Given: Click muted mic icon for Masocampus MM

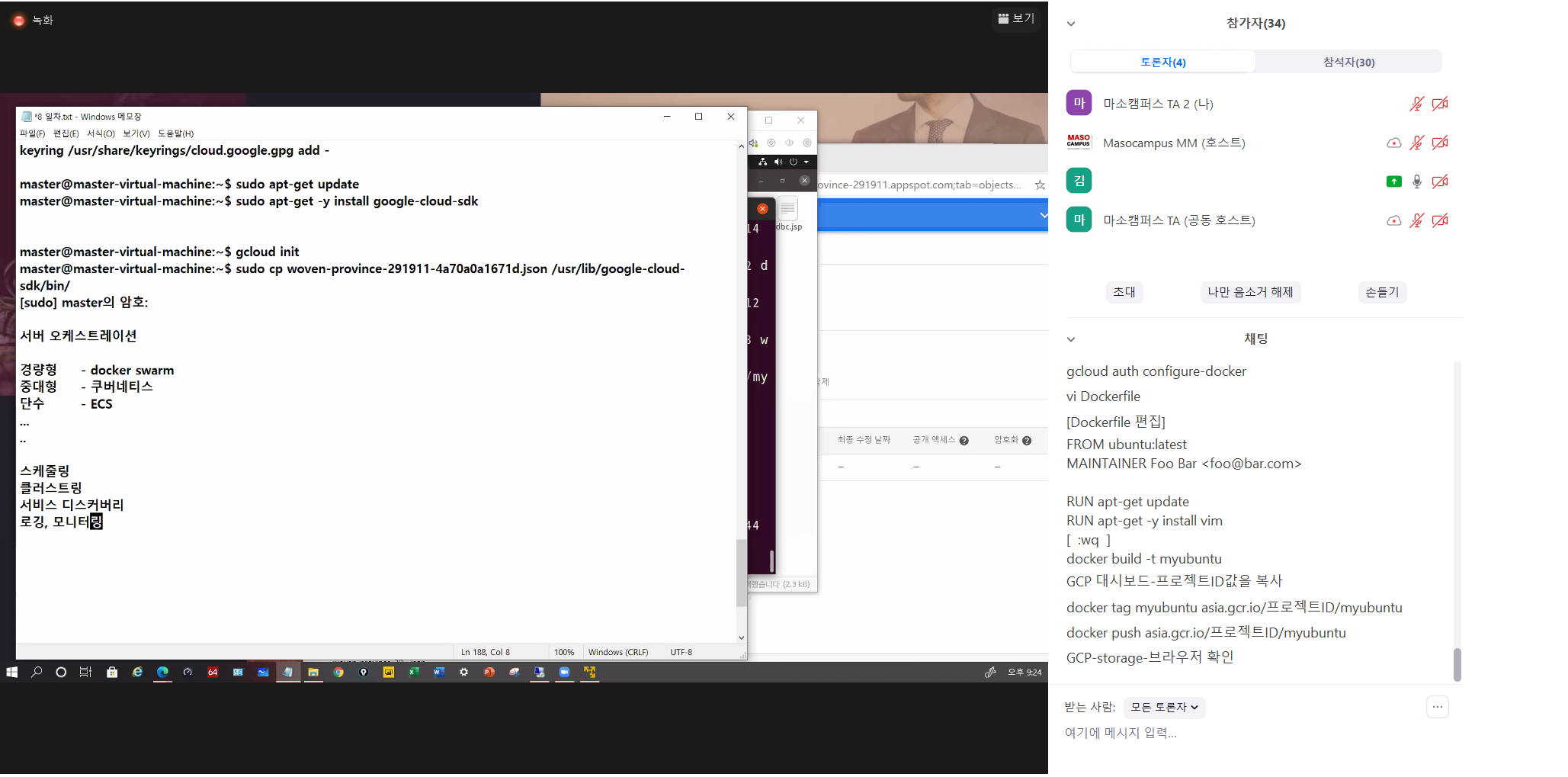Looking at the screenshot, I should point(1416,143).
